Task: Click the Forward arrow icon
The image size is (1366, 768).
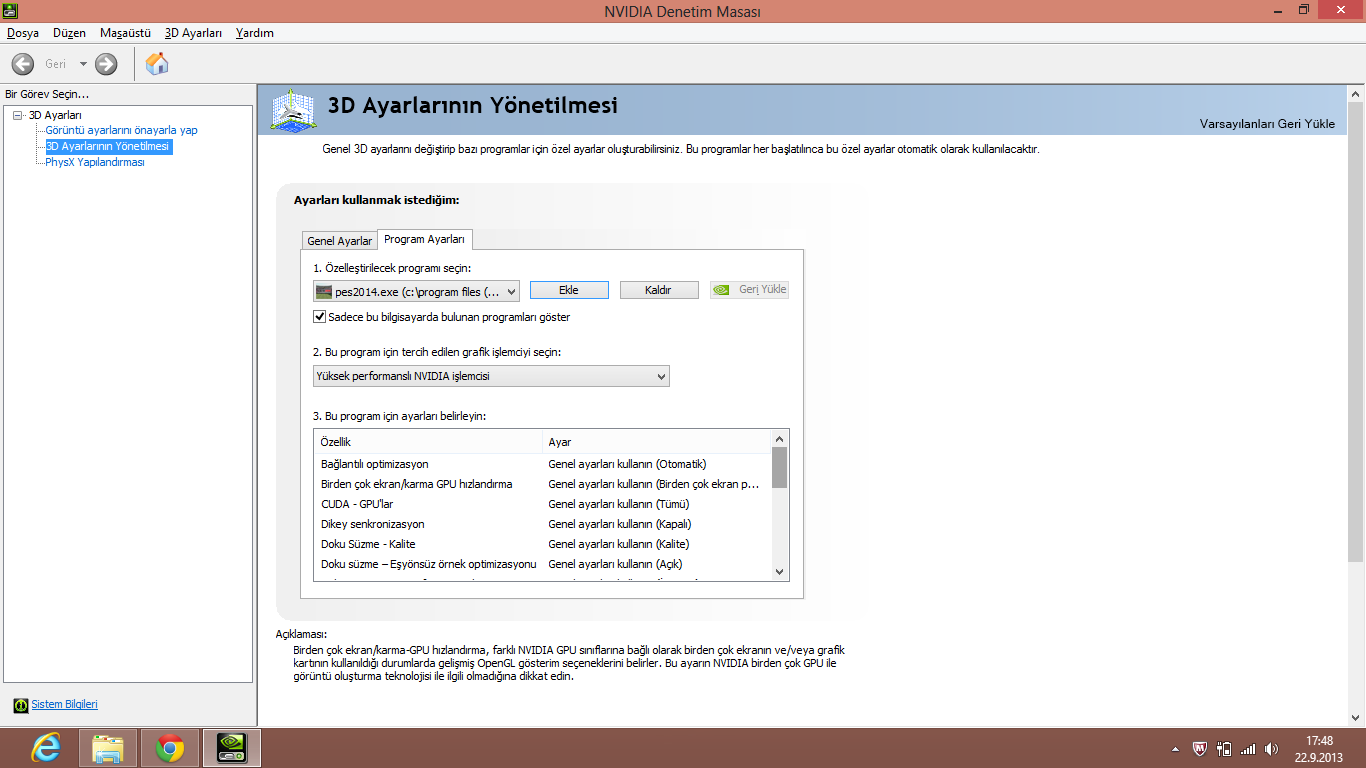Action: [106, 64]
